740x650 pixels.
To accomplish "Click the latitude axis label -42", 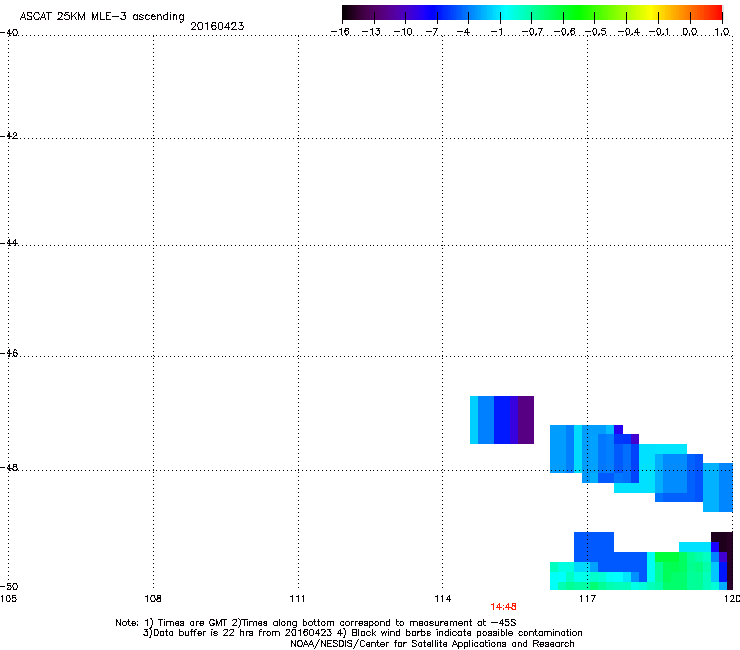I will click(x=9, y=135).
